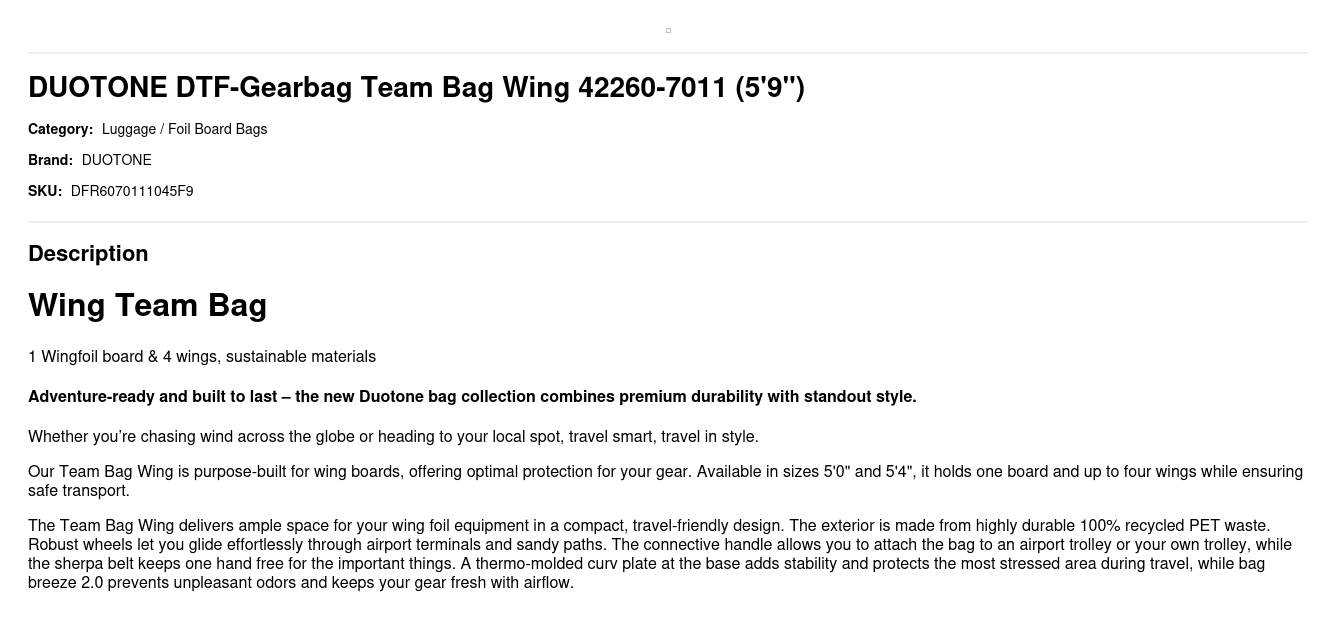The image size is (1328, 638).
Task: Click the Luggage / Foil Board Bags category value
Action: coord(184,129)
